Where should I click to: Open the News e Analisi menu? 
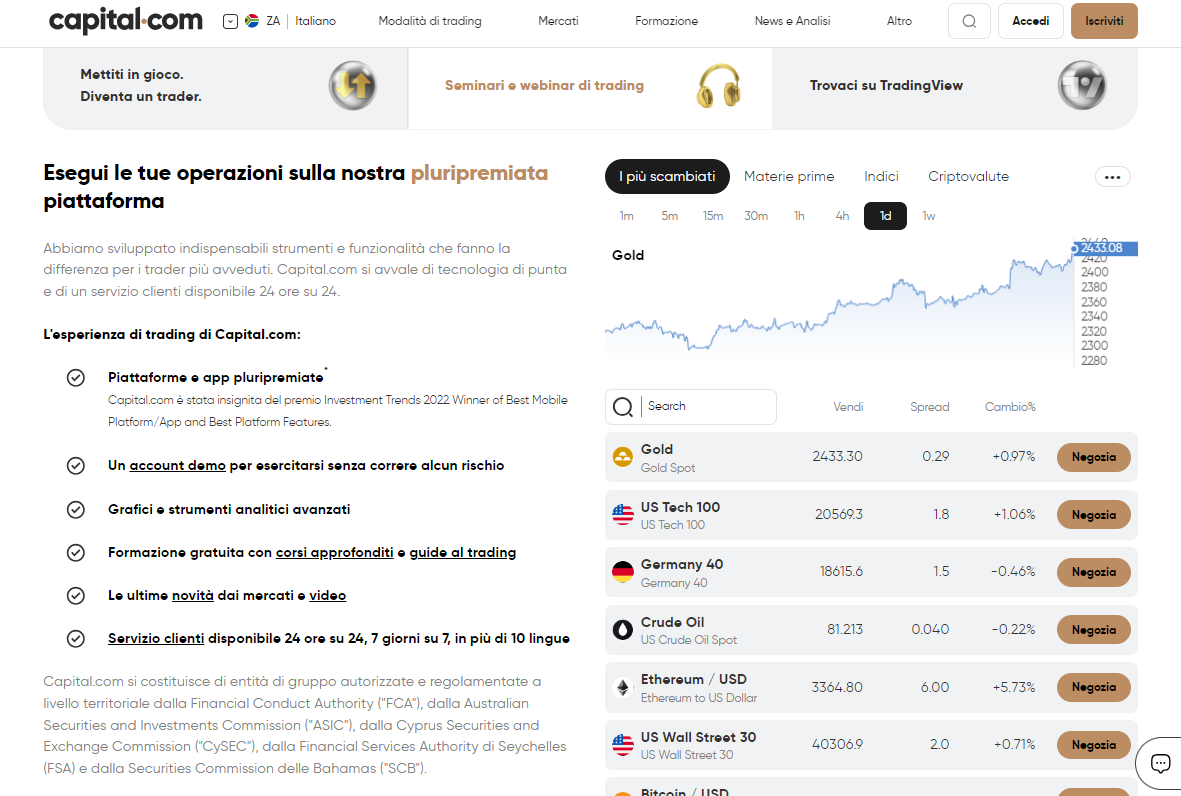click(x=792, y=21)
